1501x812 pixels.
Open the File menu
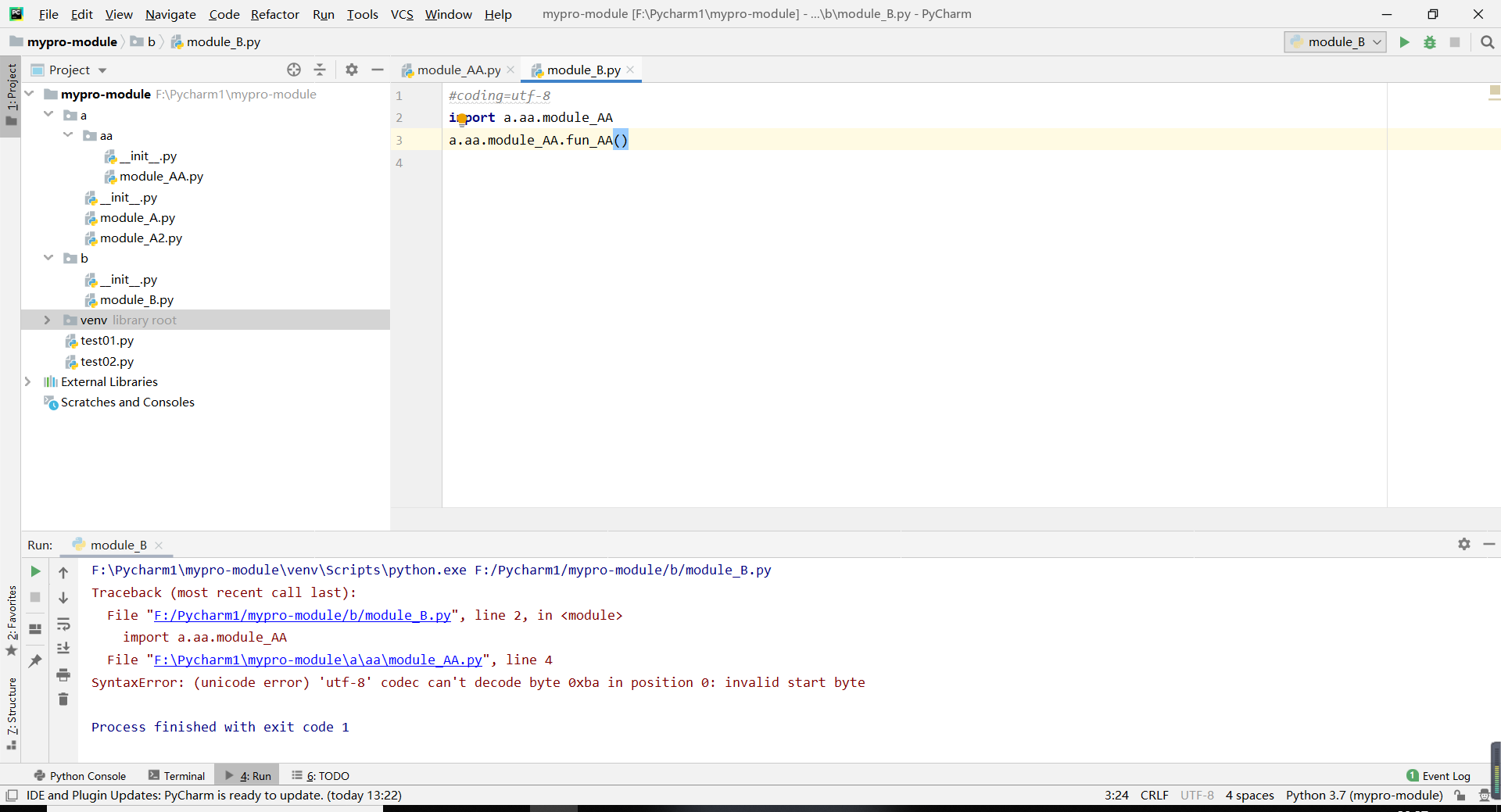(x=48, y=14)
